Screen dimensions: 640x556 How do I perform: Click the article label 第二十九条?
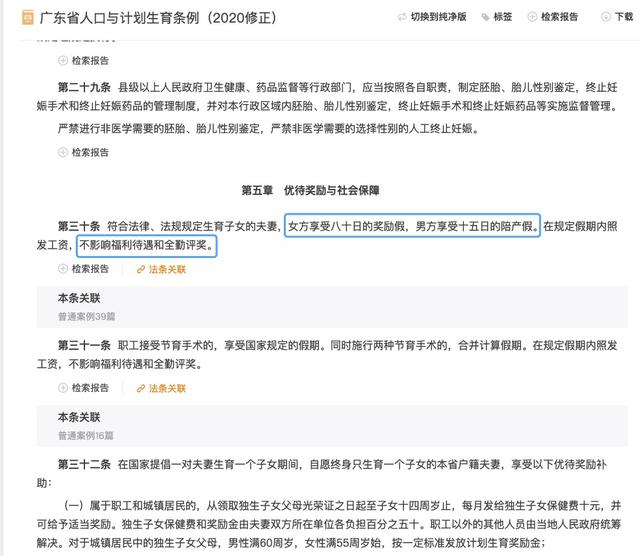point(84,87)
